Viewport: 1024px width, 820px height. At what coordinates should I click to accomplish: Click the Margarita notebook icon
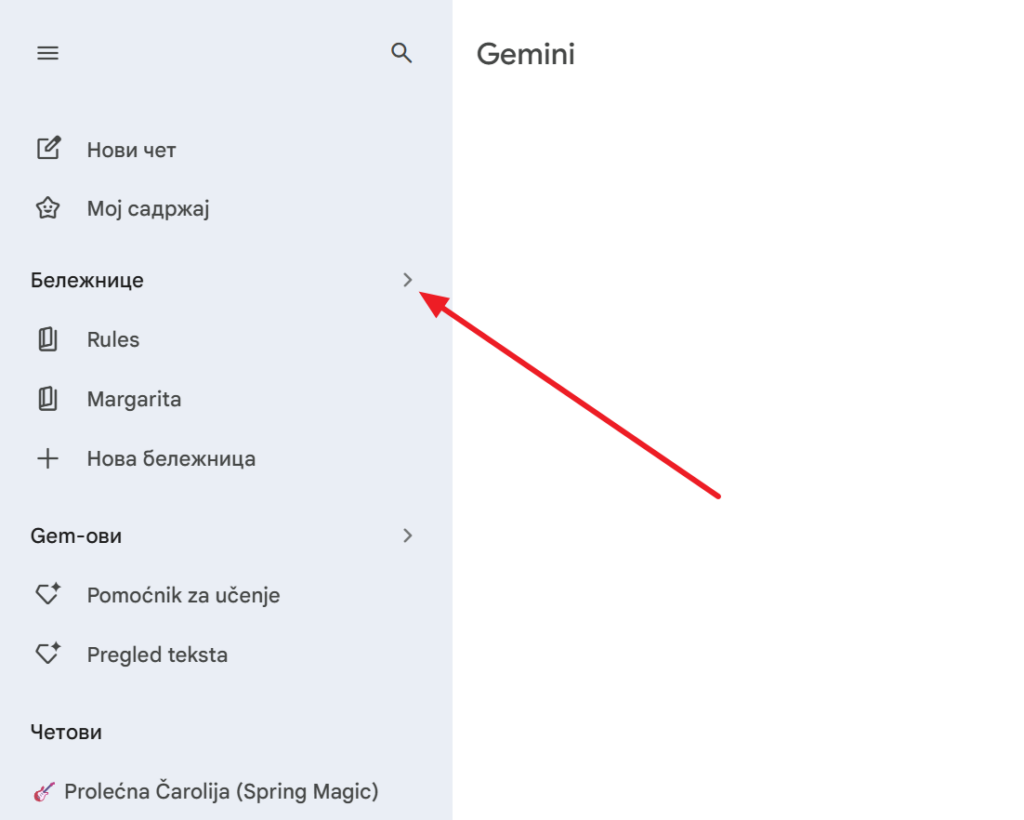[48, 400]
